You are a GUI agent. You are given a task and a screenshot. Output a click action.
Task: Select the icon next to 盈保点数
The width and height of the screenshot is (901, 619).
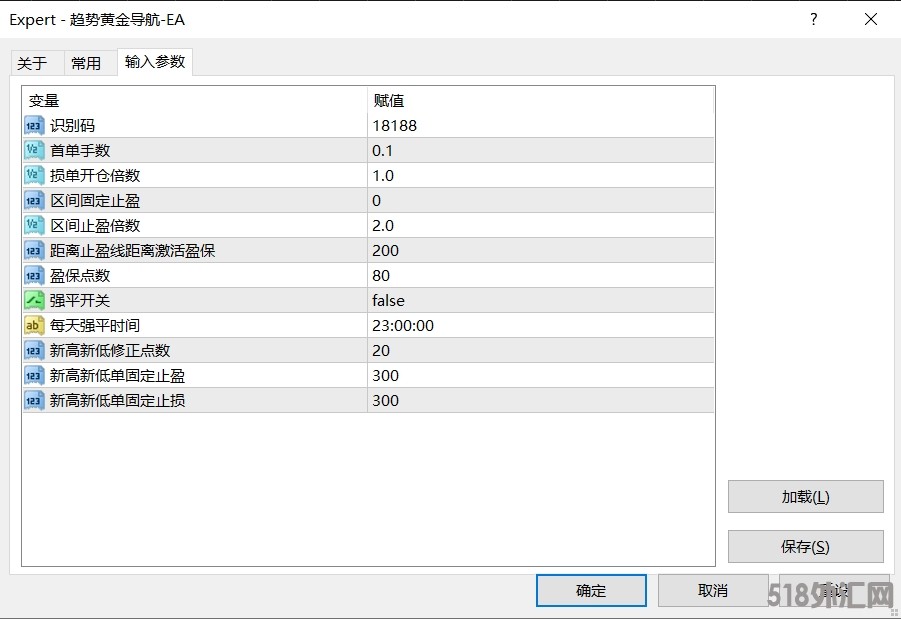tap(34, 276)
